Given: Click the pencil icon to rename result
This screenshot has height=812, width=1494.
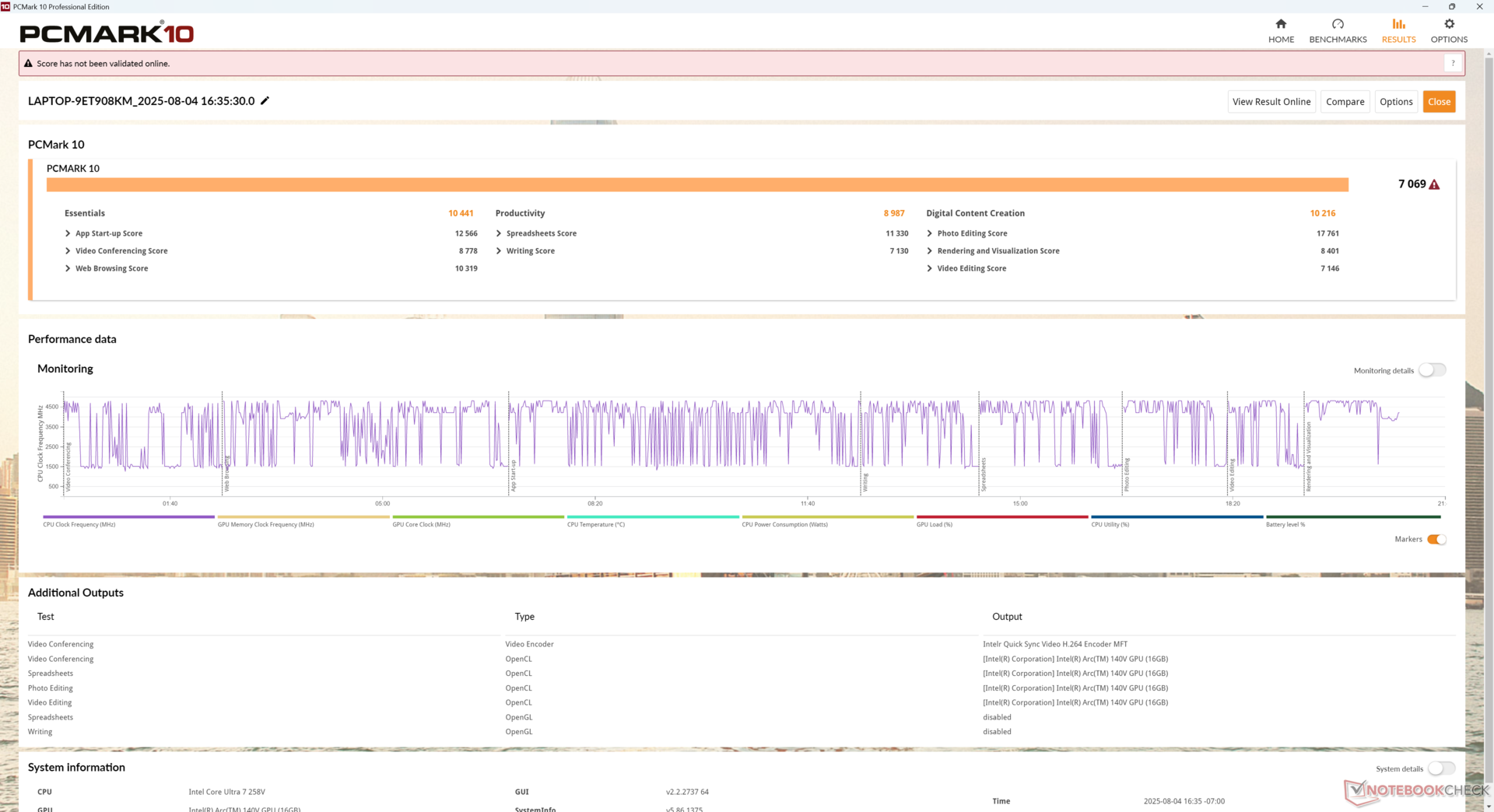Looking at the screenshot, I should tap(265, 100).
